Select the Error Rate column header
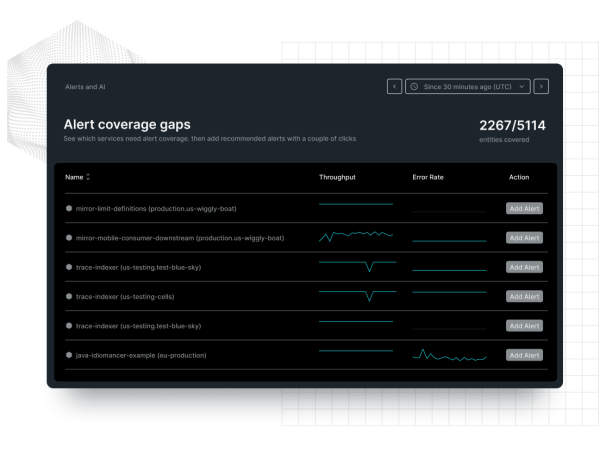600x454 pixels. 428,177
